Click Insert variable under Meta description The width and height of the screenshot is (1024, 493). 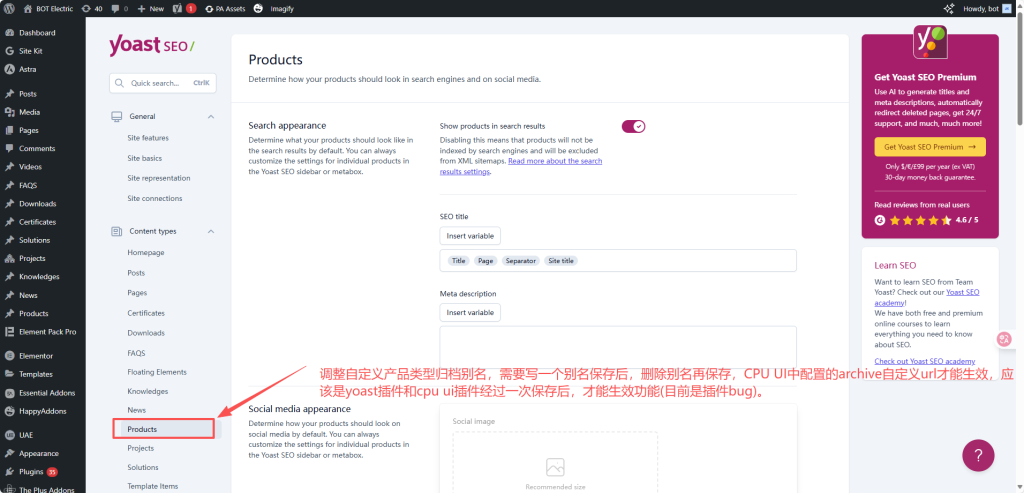coord(470,312)
